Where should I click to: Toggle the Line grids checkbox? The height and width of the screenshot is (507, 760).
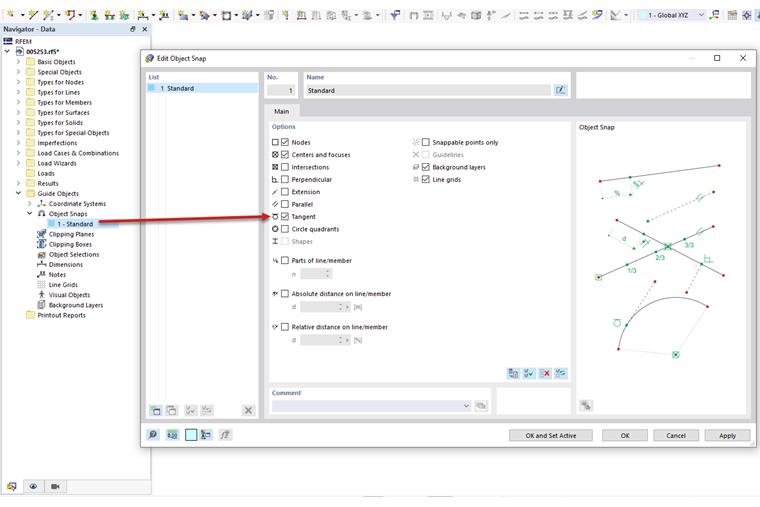426,179
